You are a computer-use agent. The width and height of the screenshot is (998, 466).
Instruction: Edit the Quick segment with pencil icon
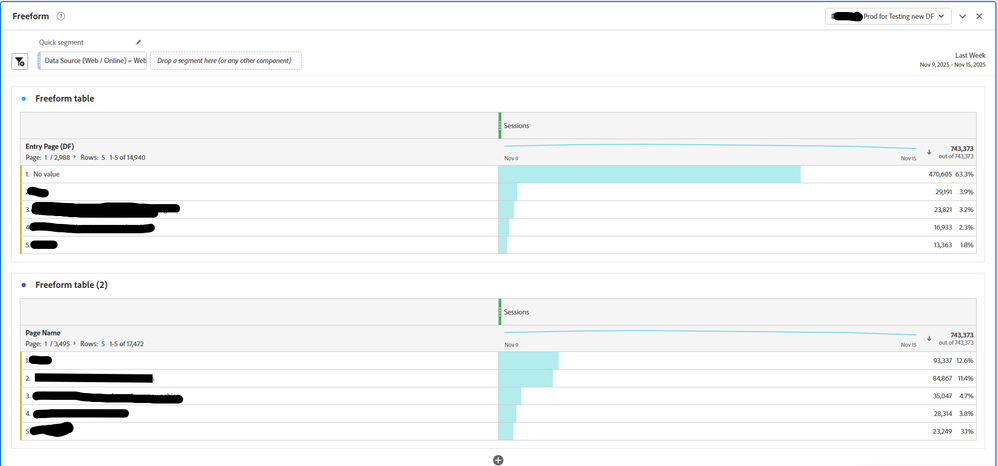coord(139,42)
